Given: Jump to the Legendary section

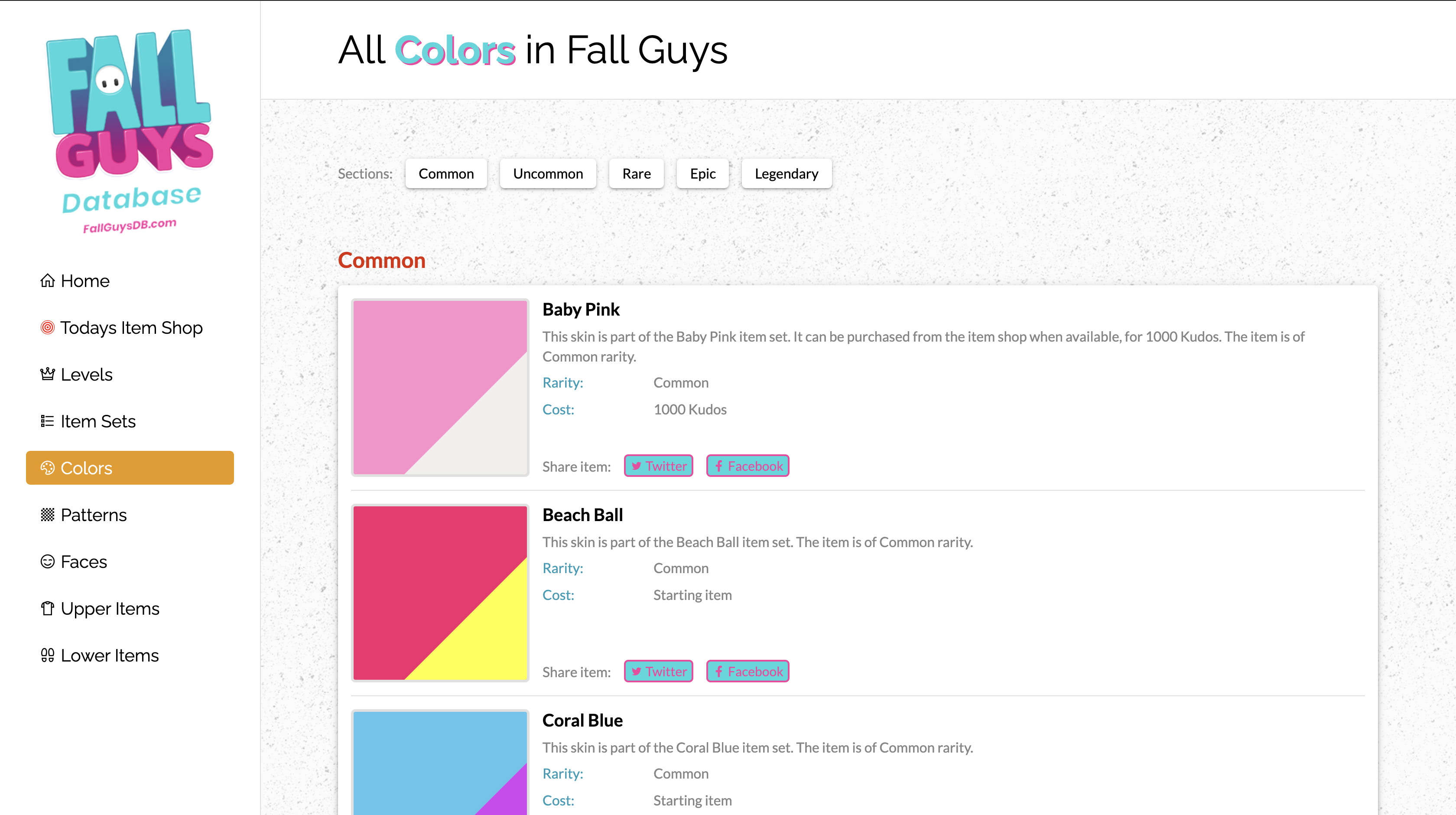Looking at the screenshot, I should tap(786, 174).
